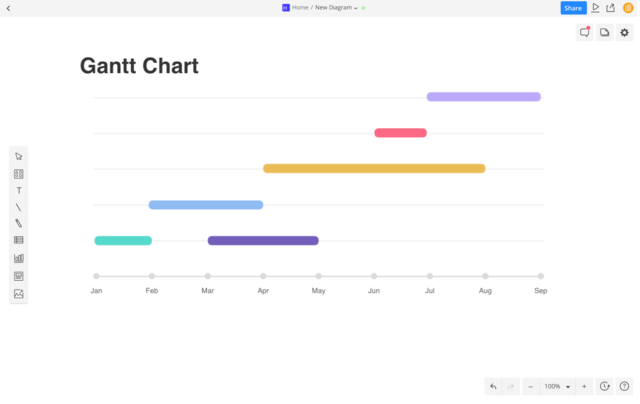The width and height of the screenshot is (640, 404).
Task: Select the Jan axis label
Action: [96, 291]
